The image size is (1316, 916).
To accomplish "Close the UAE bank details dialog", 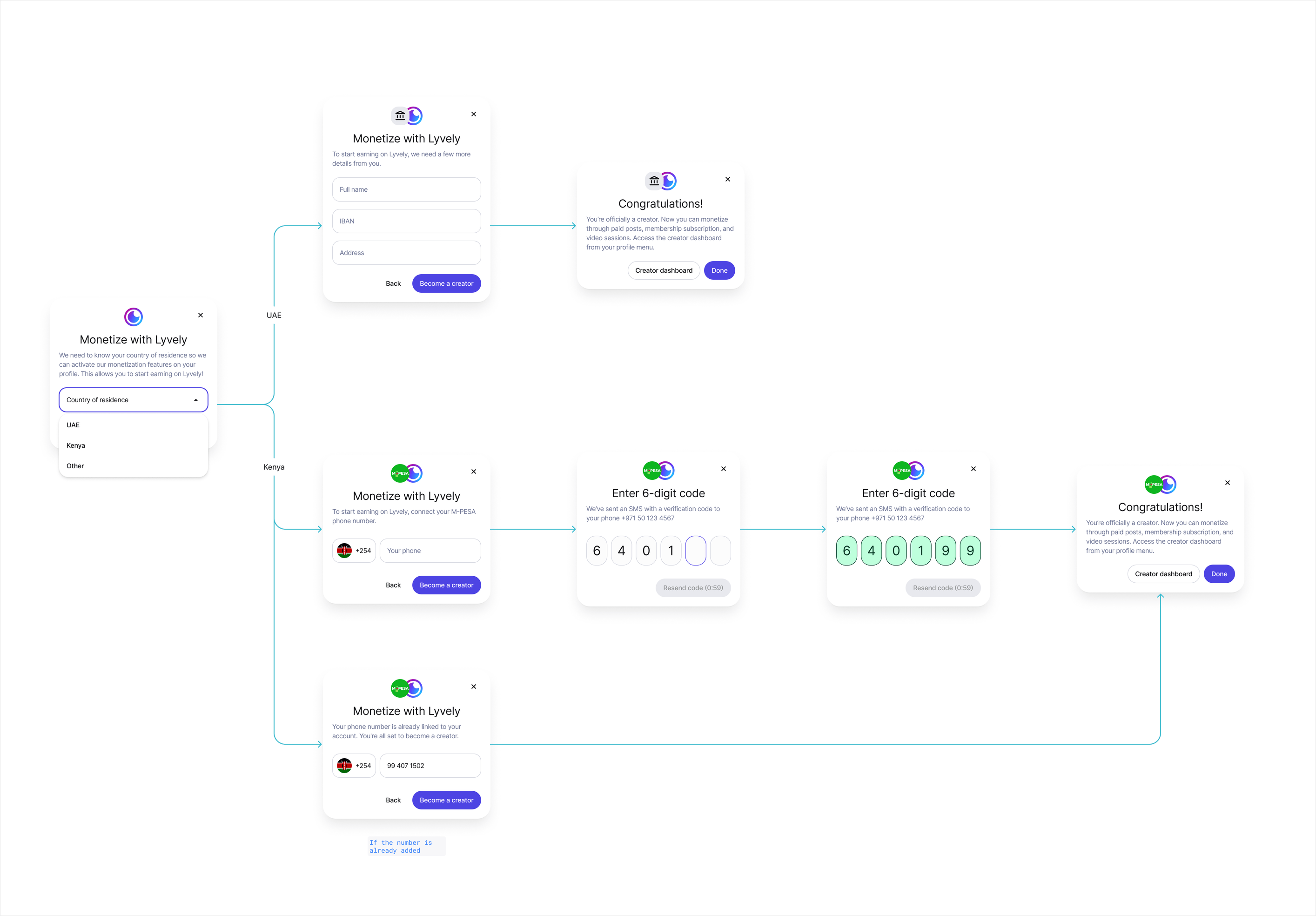I will 473,114.
